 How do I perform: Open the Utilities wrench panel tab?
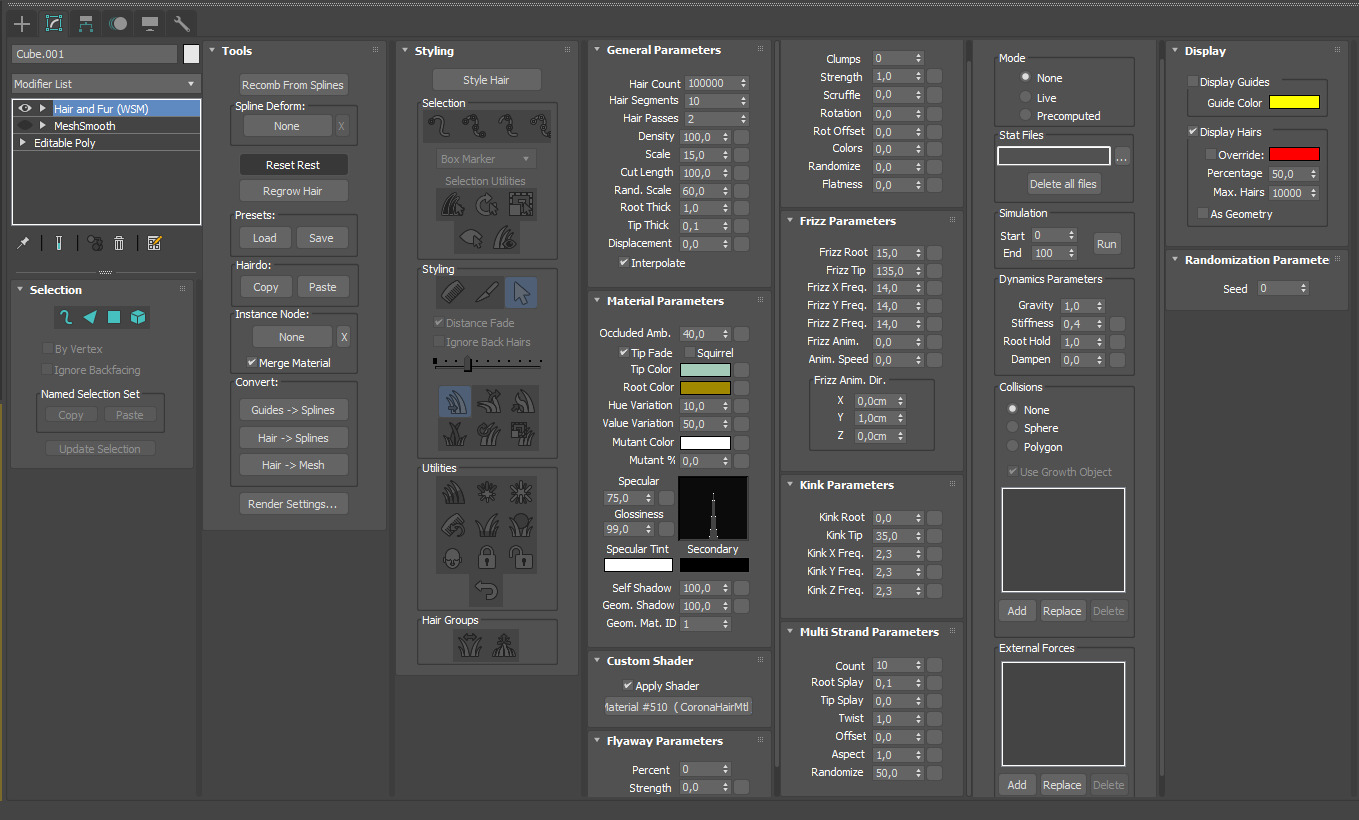[182, 23]
